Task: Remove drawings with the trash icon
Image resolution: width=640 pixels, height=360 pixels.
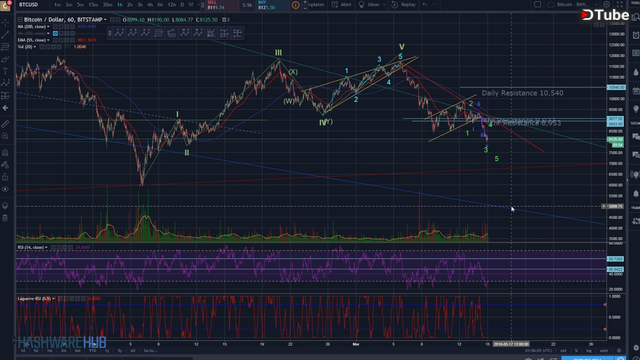Action: [x=5, y=218]
